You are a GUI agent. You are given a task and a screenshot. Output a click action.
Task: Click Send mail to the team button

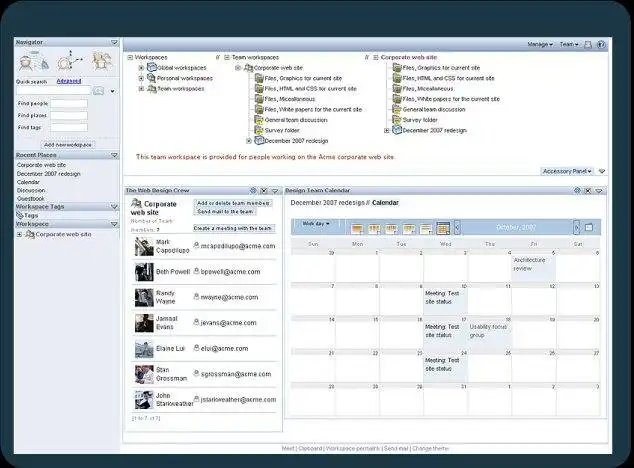[225, 212]
